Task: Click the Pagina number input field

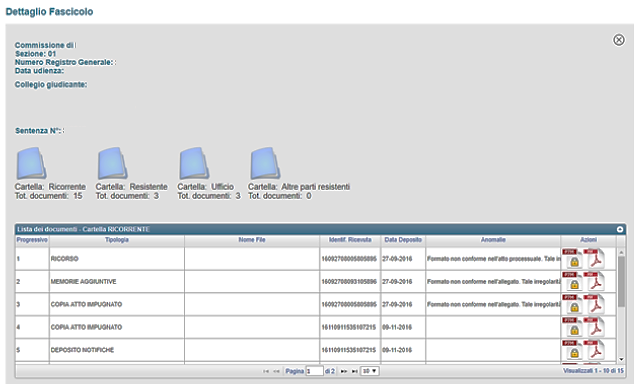Action: coord(315,371)
